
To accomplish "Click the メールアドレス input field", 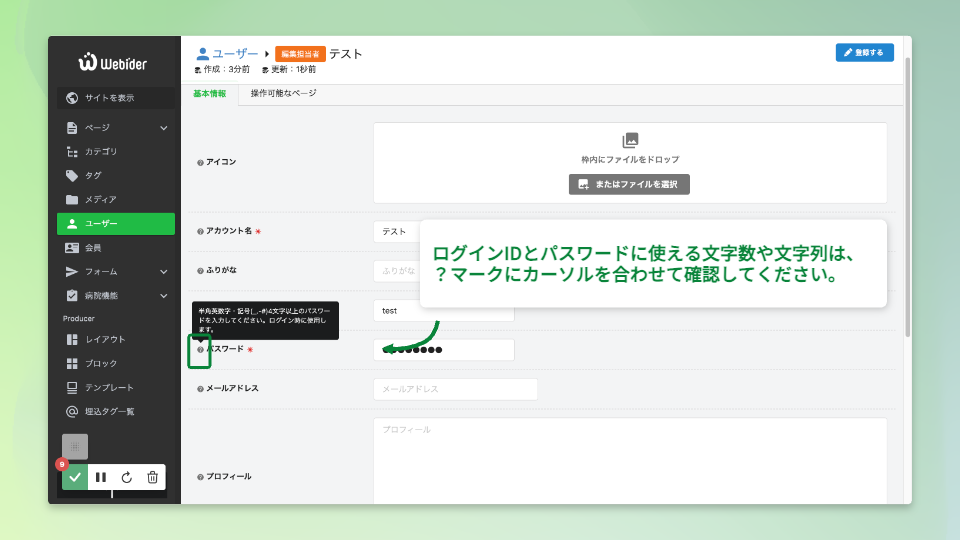I will [x=455, y=389].
